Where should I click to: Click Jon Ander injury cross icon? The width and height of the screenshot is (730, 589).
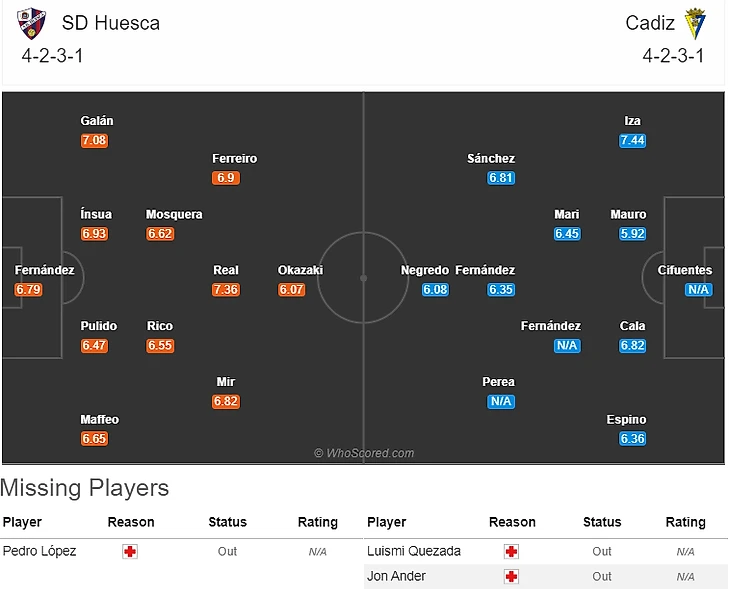[511, 576]
